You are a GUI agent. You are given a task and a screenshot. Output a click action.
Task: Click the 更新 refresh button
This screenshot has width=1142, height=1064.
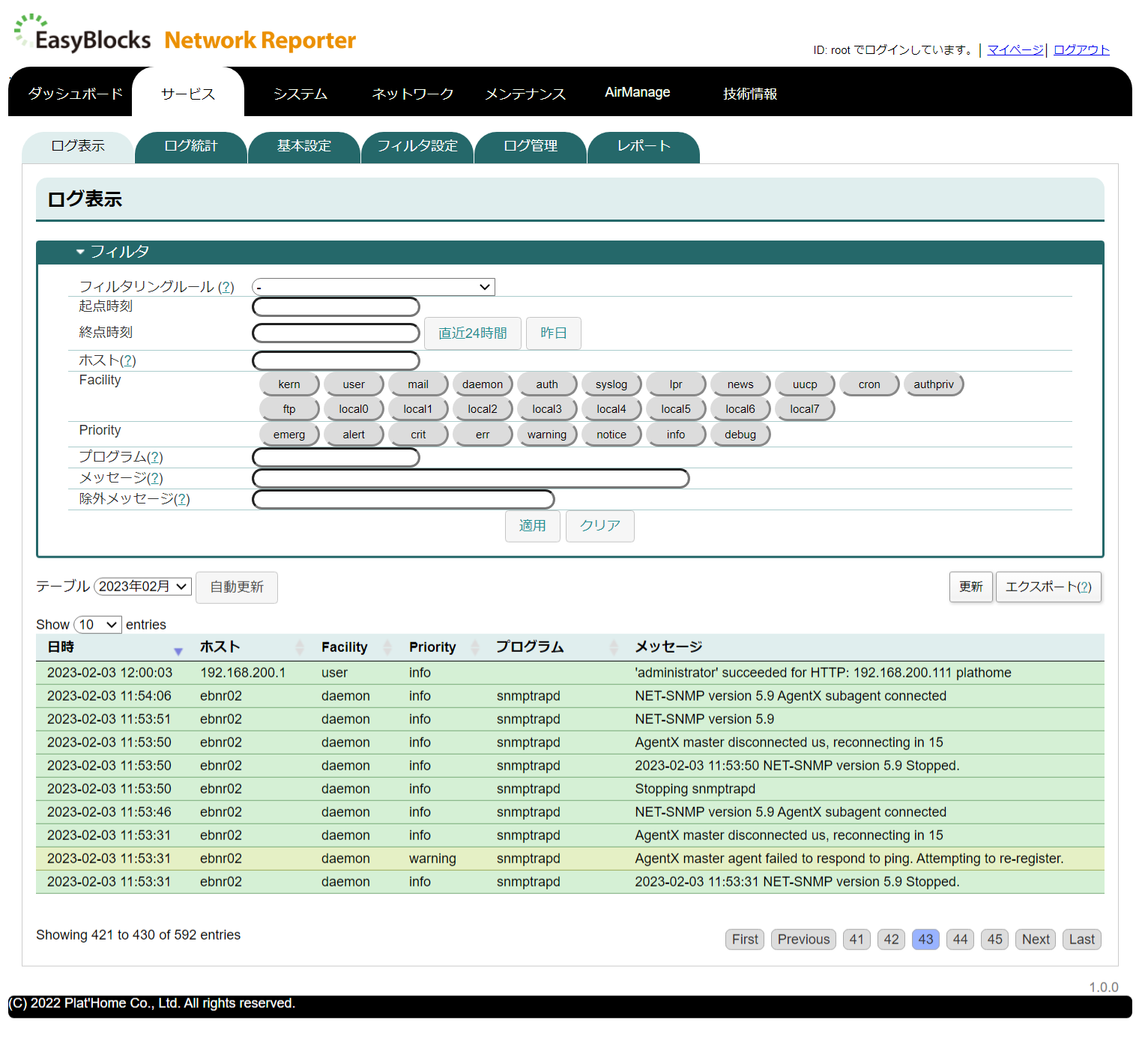coord(971,587)
